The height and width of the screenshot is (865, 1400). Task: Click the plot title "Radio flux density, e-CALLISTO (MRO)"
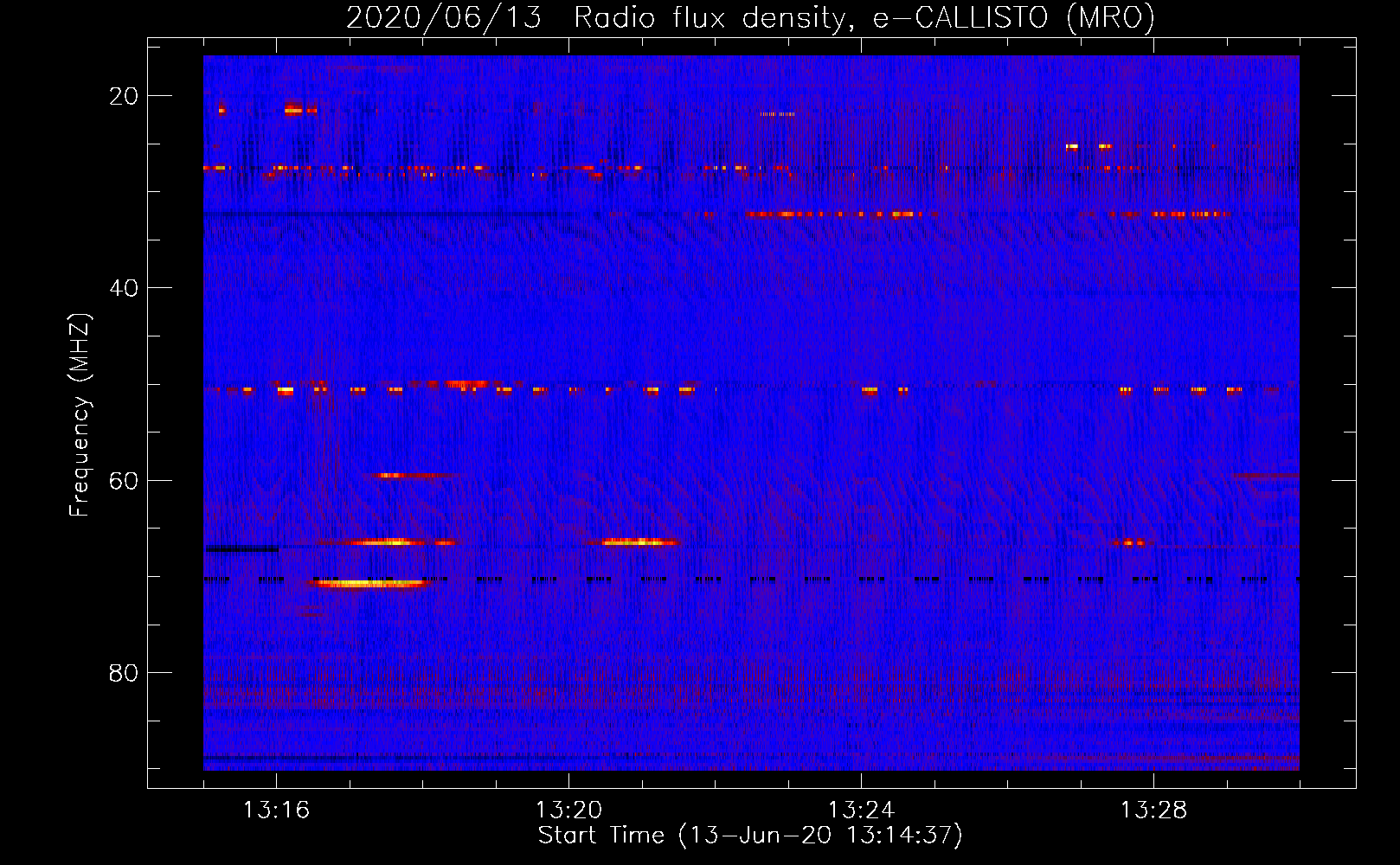pyautogui.click(x=864, y=18)
